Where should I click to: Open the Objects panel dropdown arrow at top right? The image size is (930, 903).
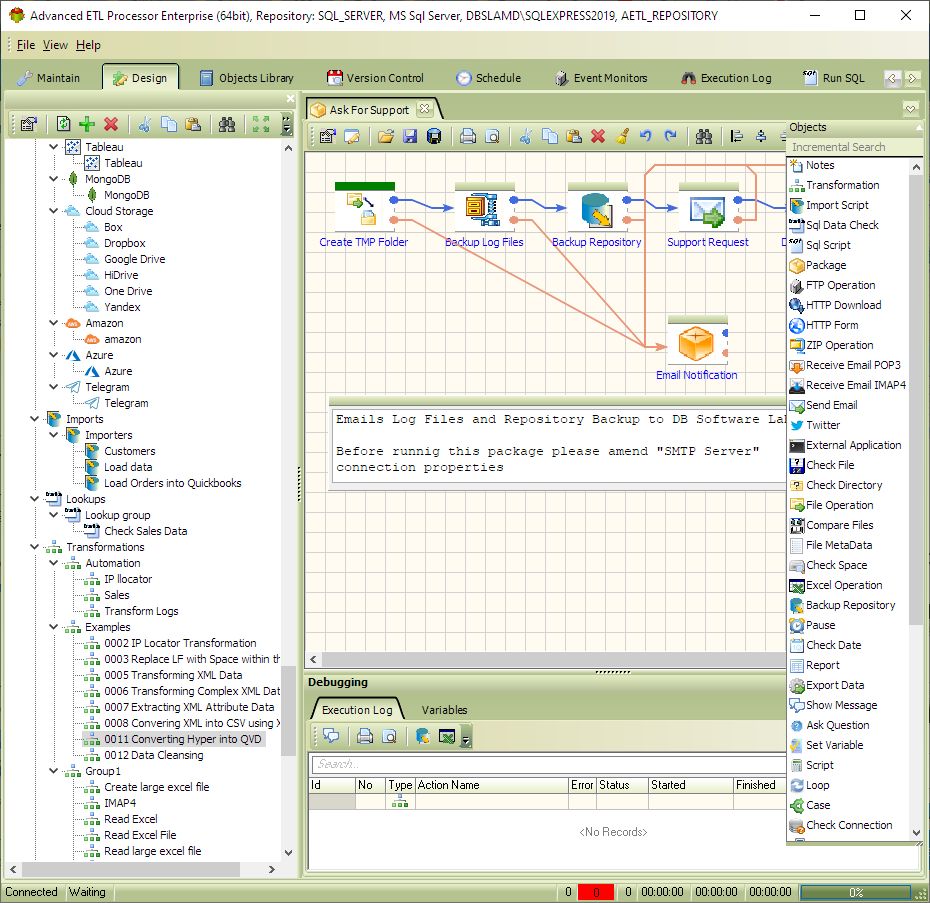click(x=910, y=109)
